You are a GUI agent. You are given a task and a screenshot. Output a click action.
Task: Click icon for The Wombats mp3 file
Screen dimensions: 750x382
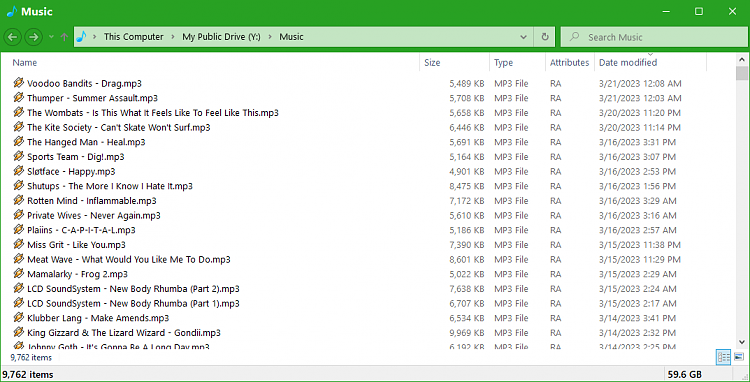18,112
